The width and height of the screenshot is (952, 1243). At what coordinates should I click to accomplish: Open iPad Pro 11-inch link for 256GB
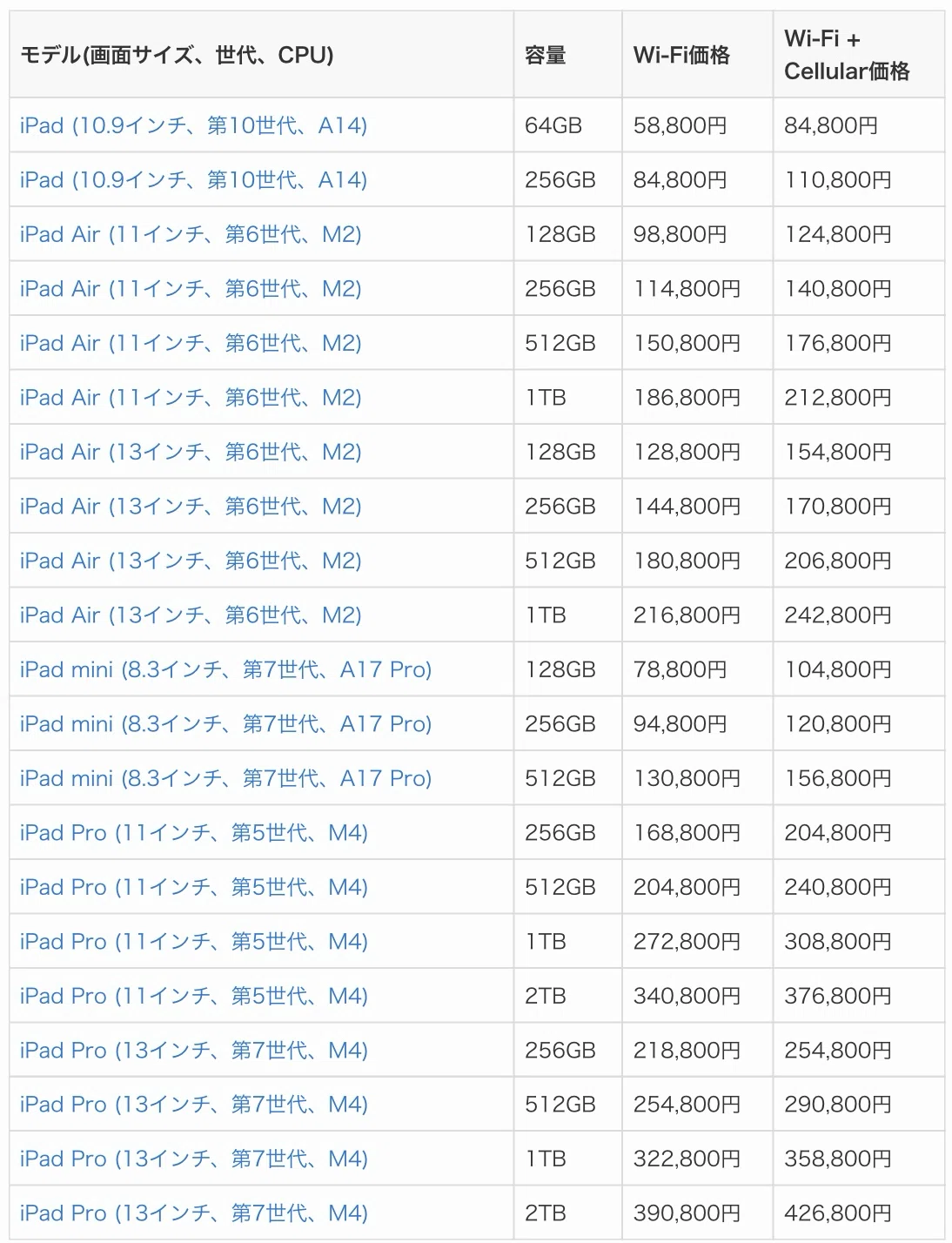tap(194, 833)
